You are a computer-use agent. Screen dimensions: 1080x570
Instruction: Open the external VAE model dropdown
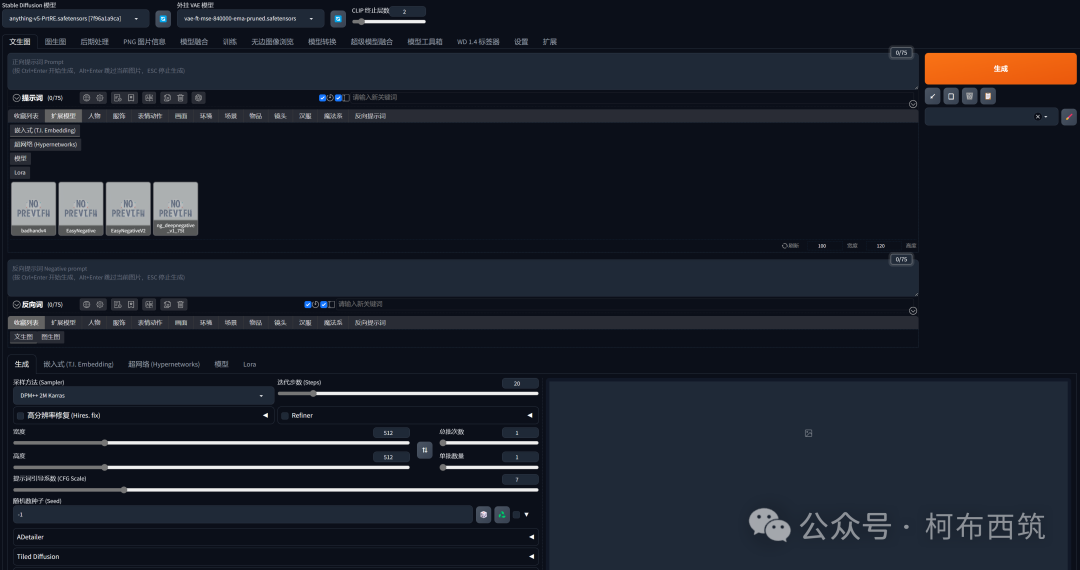click(251, 19)
